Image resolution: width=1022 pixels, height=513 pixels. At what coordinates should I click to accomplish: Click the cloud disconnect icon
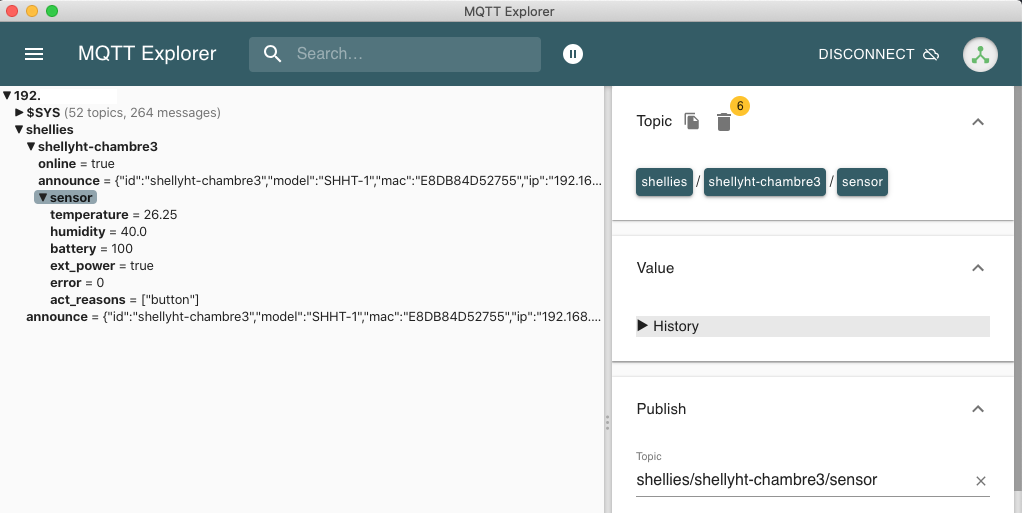pos(931,54)
